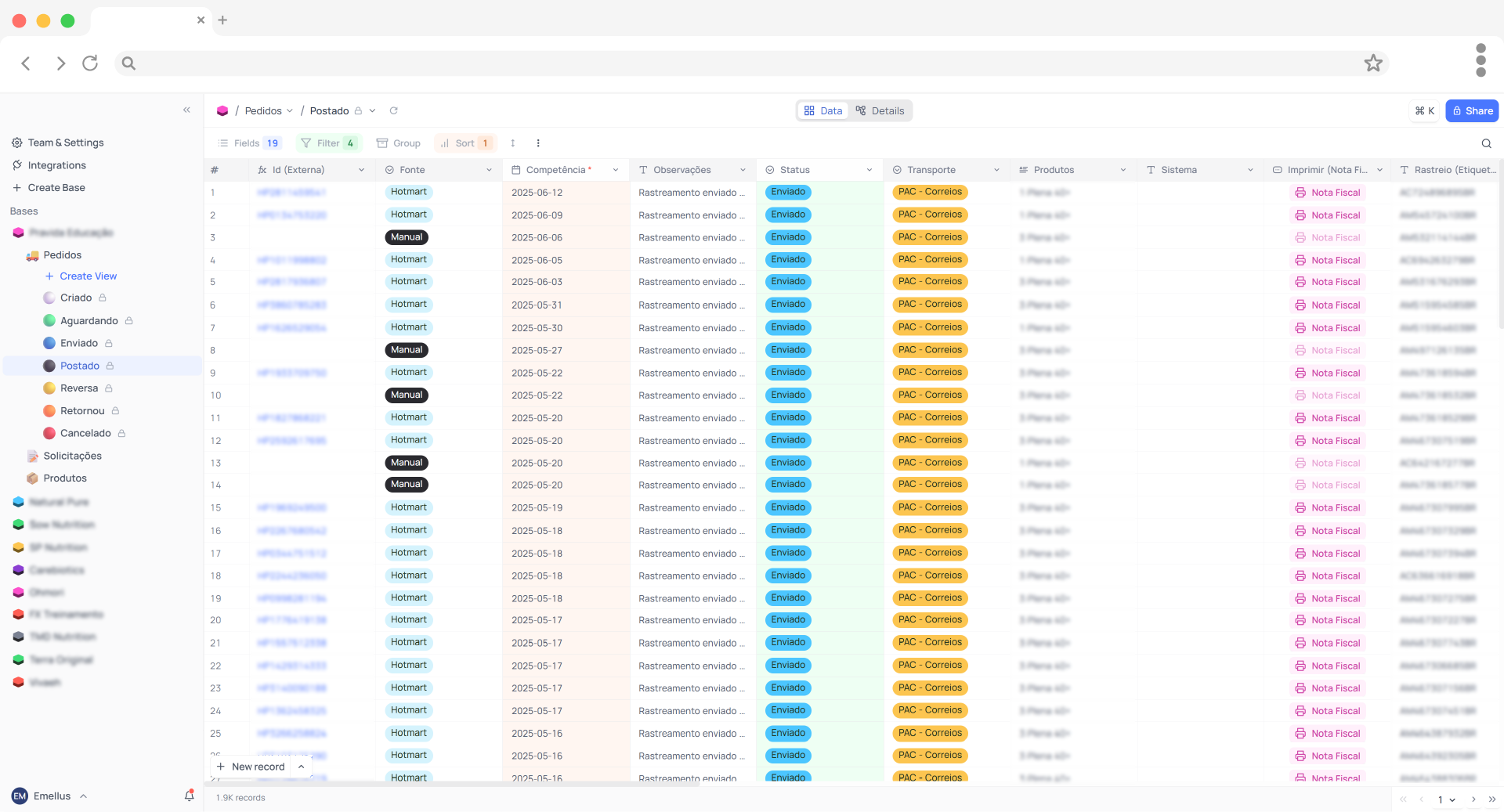Click the browser address bar
1504x812 pixels.
tap(752, 63)
